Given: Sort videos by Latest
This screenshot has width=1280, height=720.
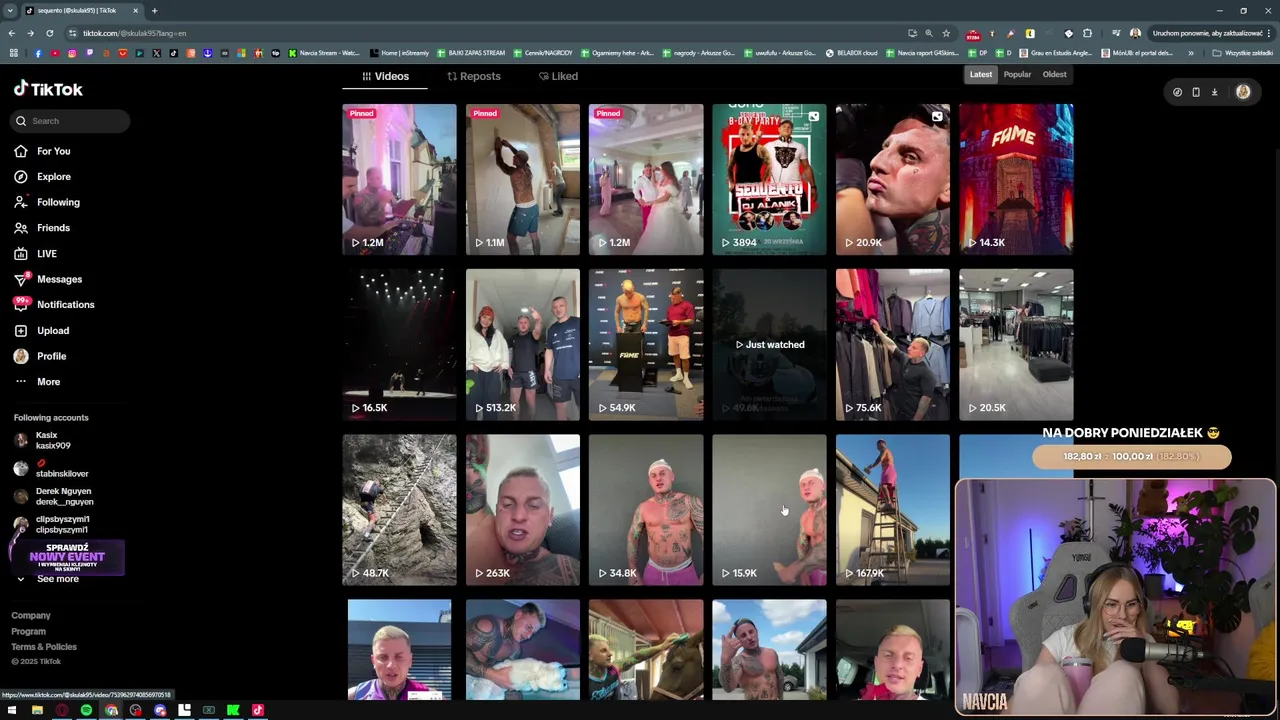Looking at the screenshot, I should point(981,74).
